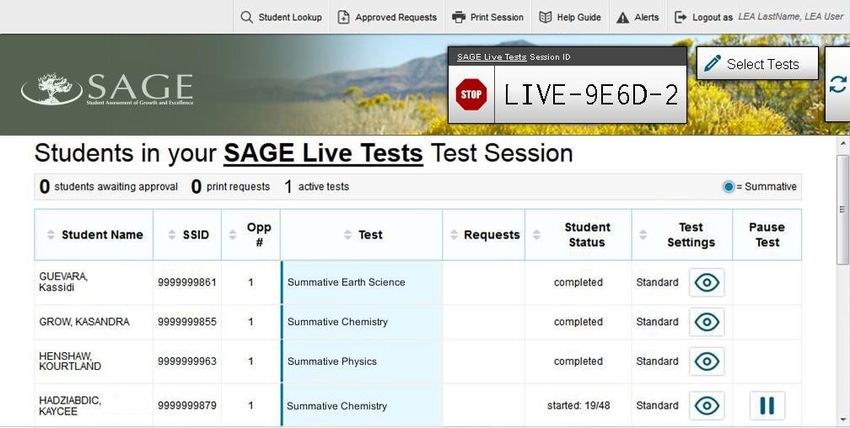Image resolution: width=850 pixels, height=428 pixels.
Task: Click the Select Tests button
Action: click(x=757, y=63)
